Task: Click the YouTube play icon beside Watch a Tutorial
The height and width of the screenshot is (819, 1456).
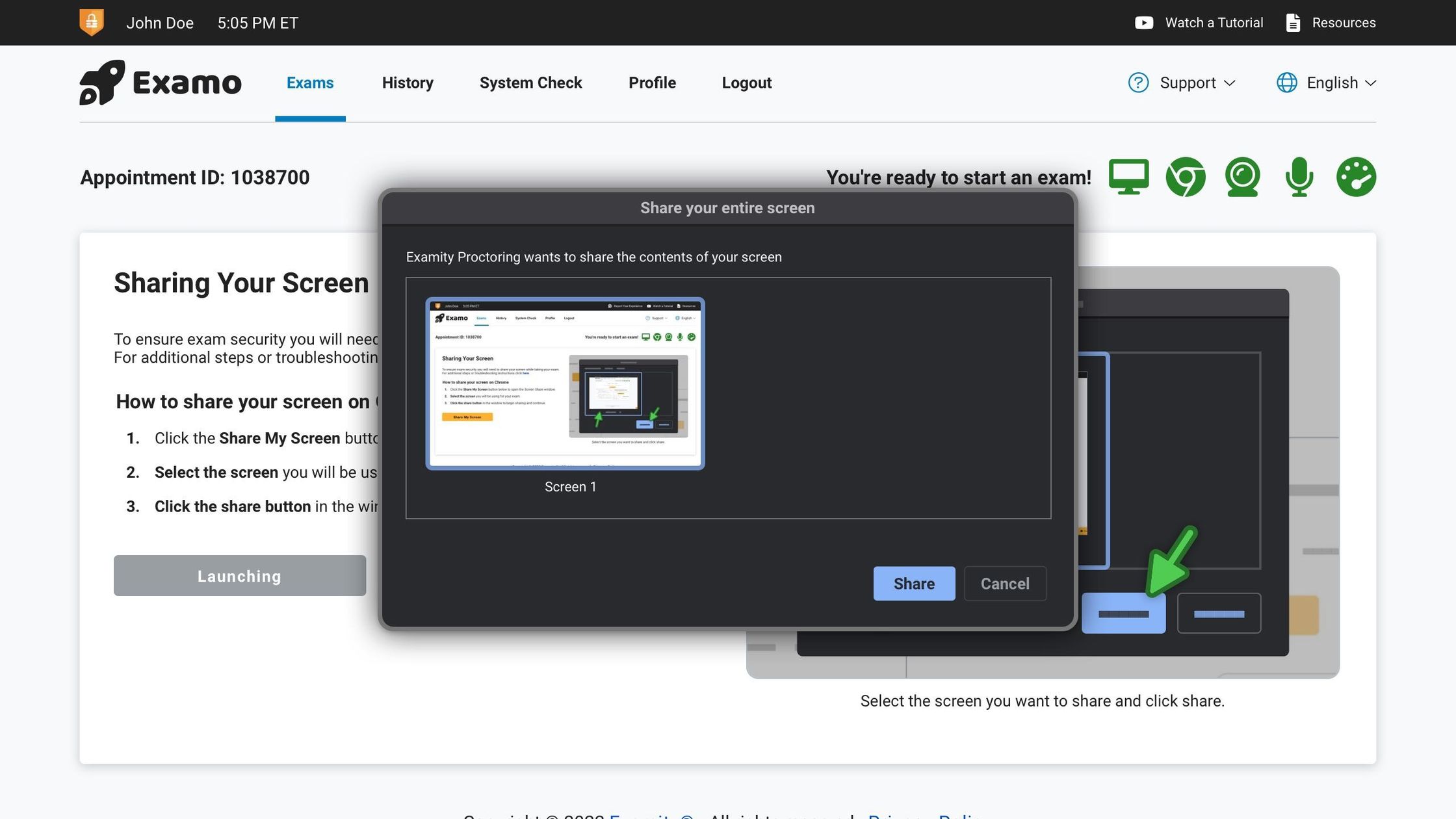Action: coord(1144,23)
